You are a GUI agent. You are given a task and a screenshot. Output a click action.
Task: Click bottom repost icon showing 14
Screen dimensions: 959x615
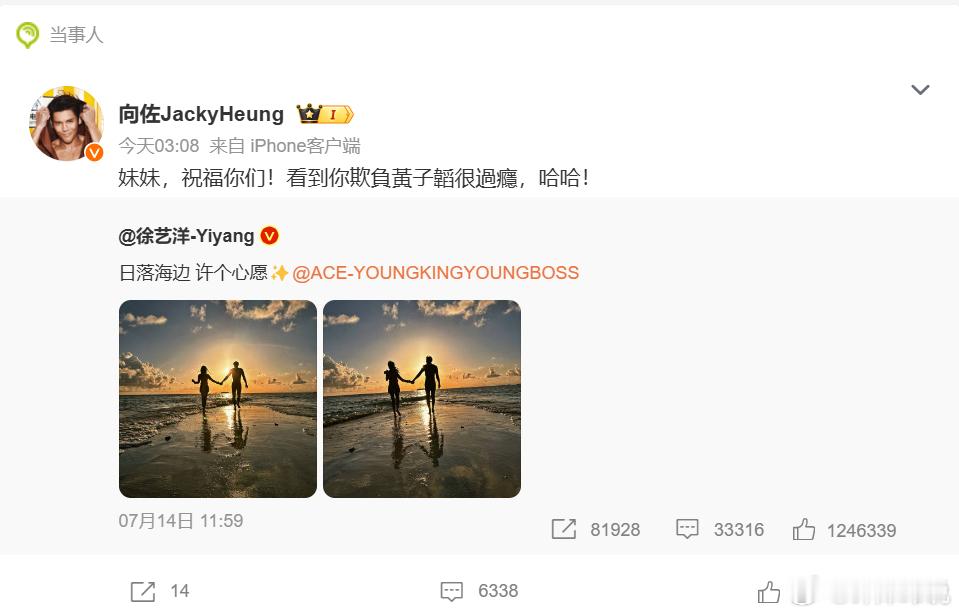click(x=143, y=591)
